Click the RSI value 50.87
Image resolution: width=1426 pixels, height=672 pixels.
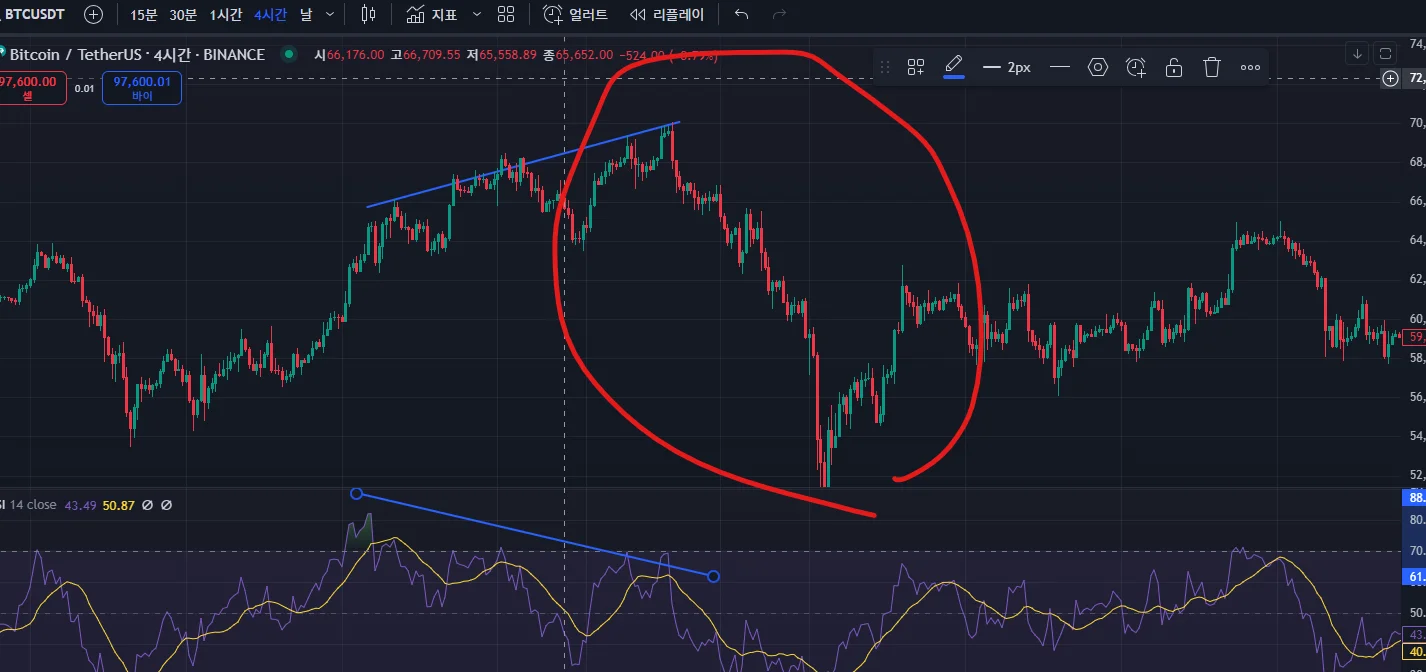click(x=118, y=505)
